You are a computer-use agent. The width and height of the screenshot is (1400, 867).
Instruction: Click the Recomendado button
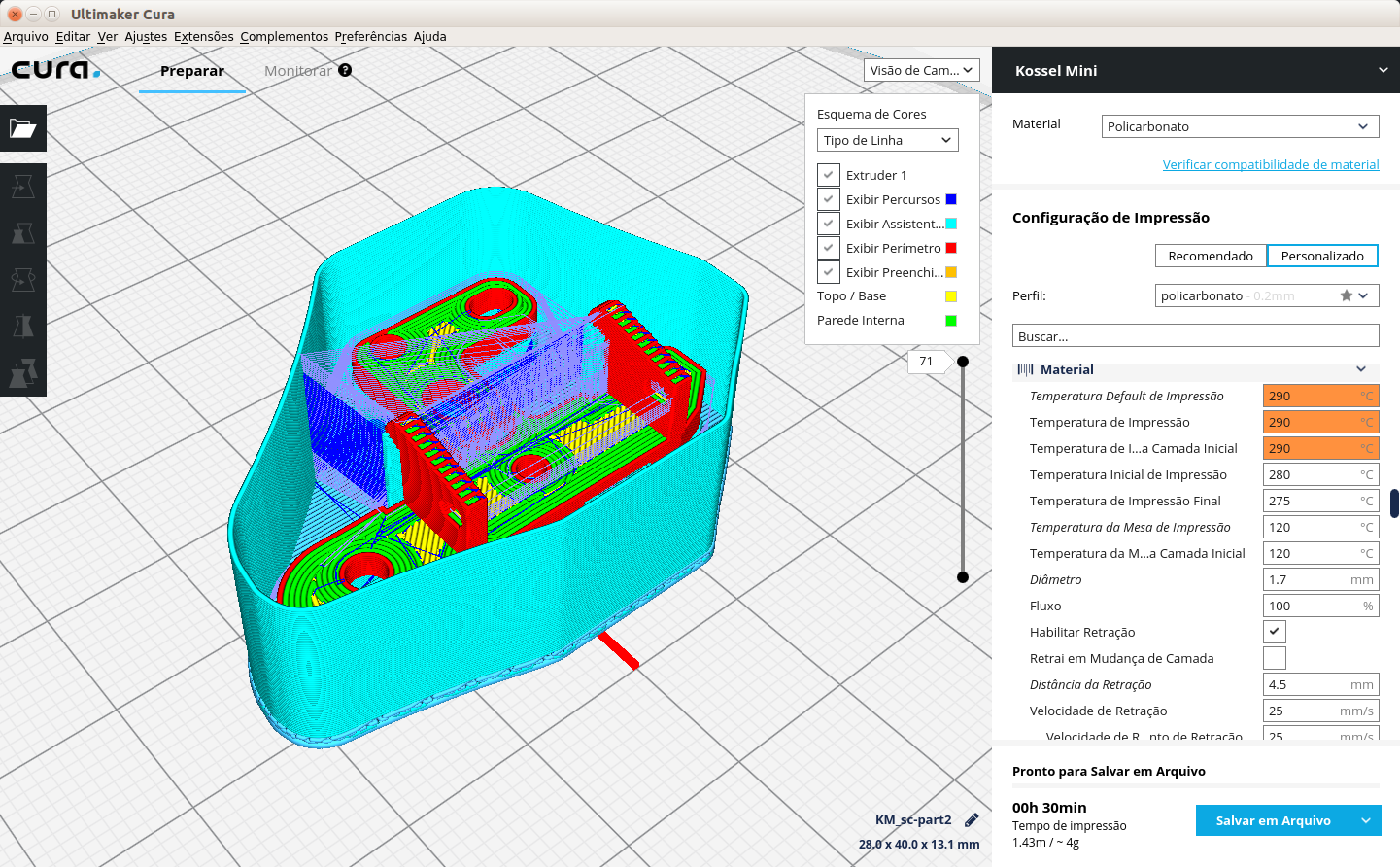pos(1211,256)
